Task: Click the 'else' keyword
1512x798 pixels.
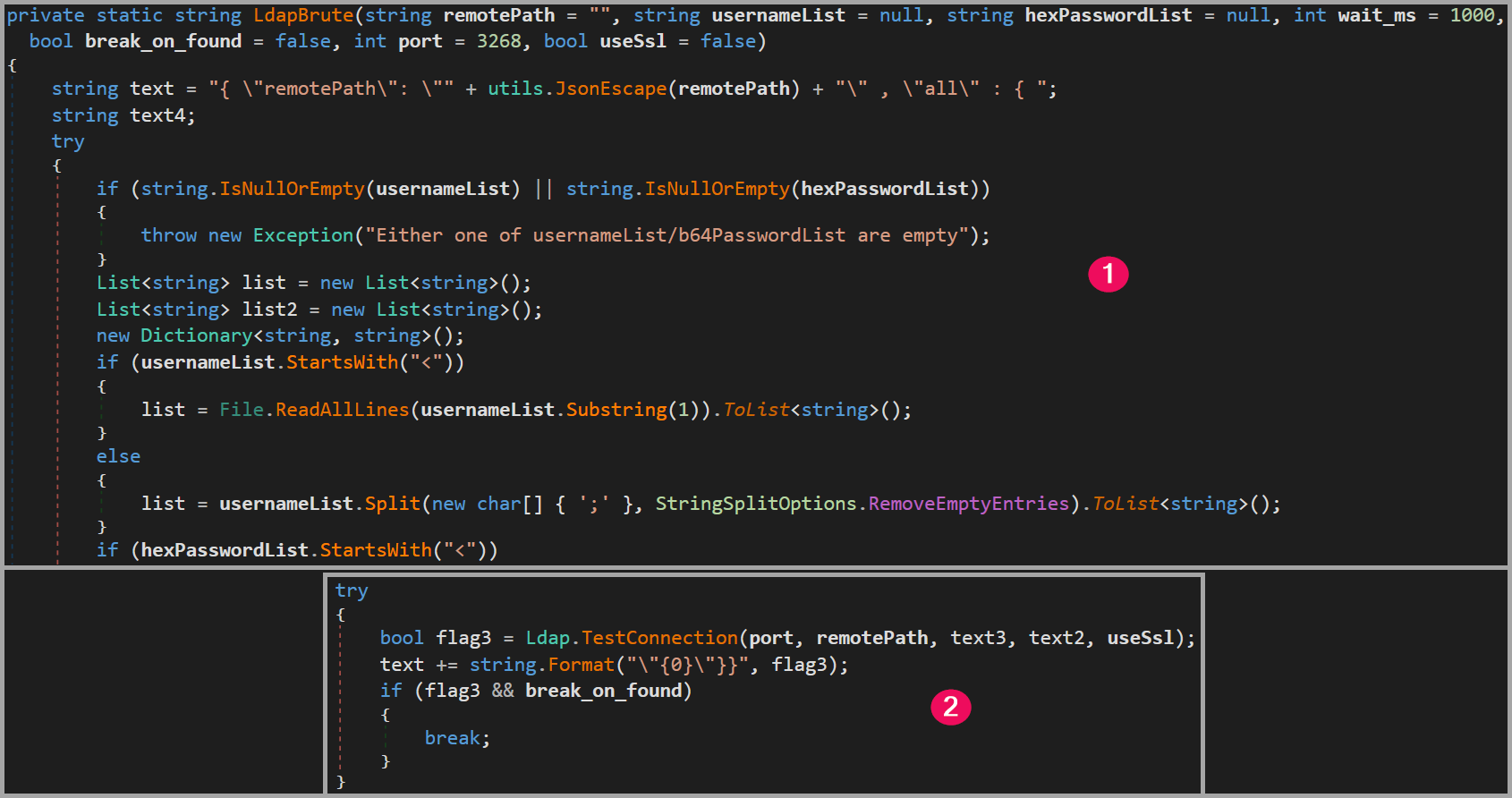Action: pos(118,456)
